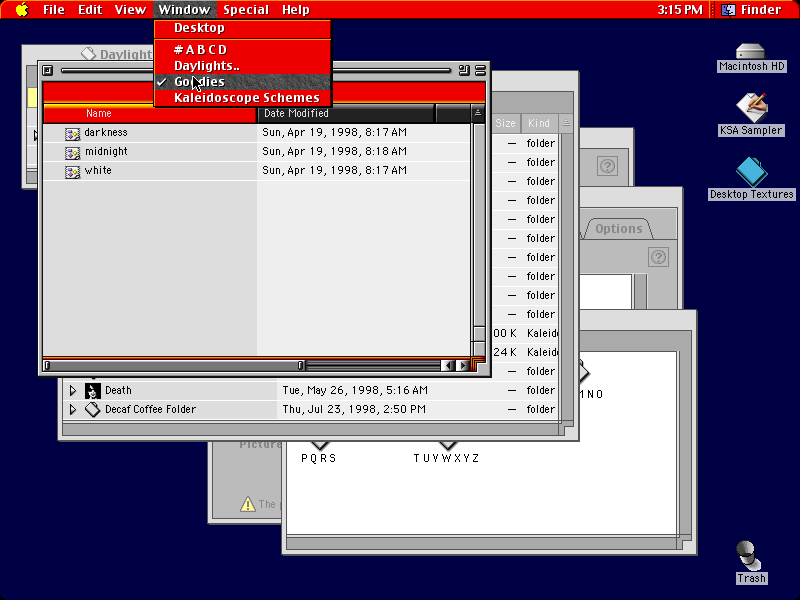Close the open Window menu
Image resolution: width=800 pixels, height=600 pixels.
pyautogui.click(x=184, y=10)
